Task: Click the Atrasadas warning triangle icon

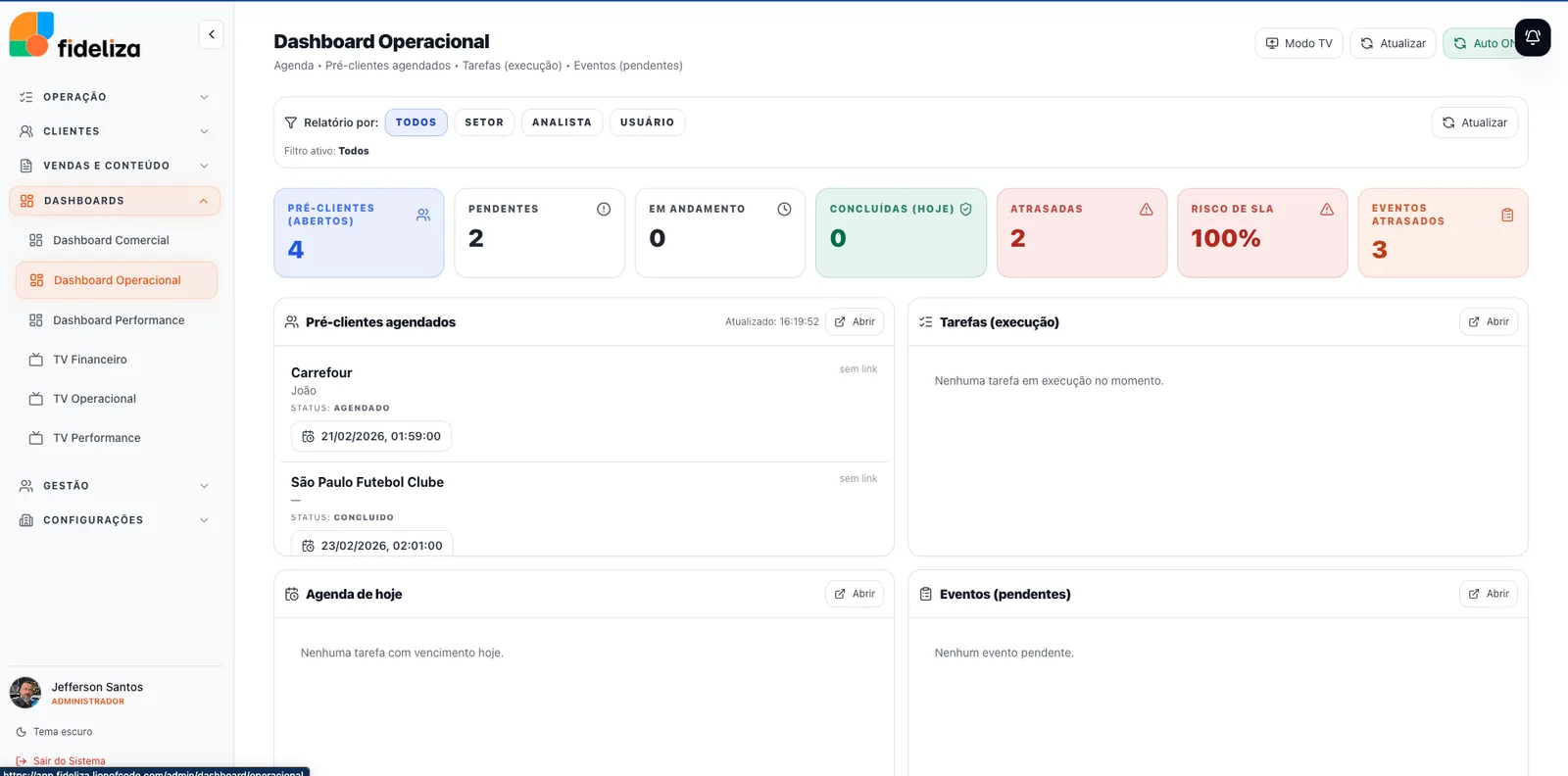Action: tap(1146, 209)
